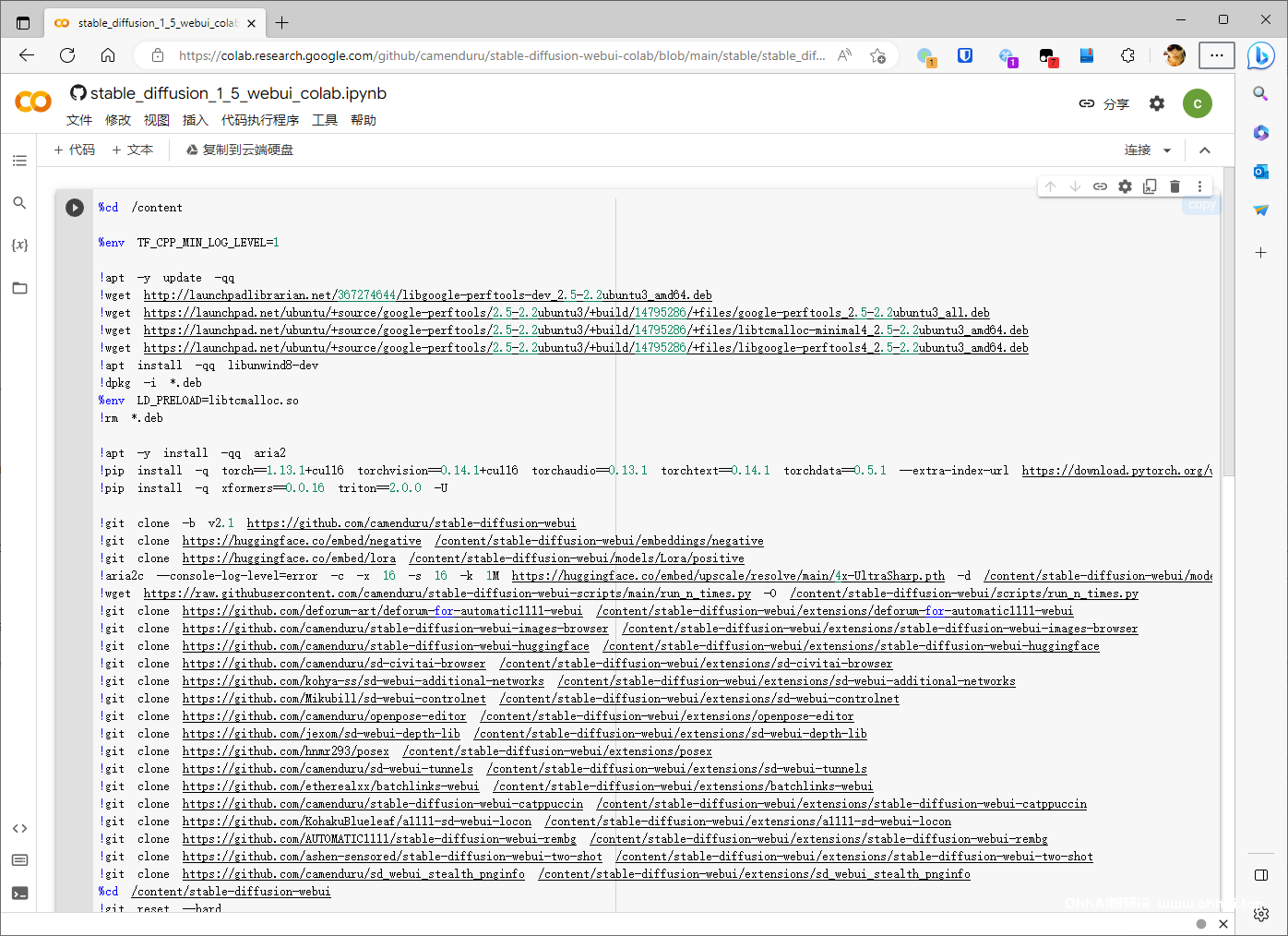Click 复制到云端硬盘 button
1288x936 pixels.
click(240, 150)
